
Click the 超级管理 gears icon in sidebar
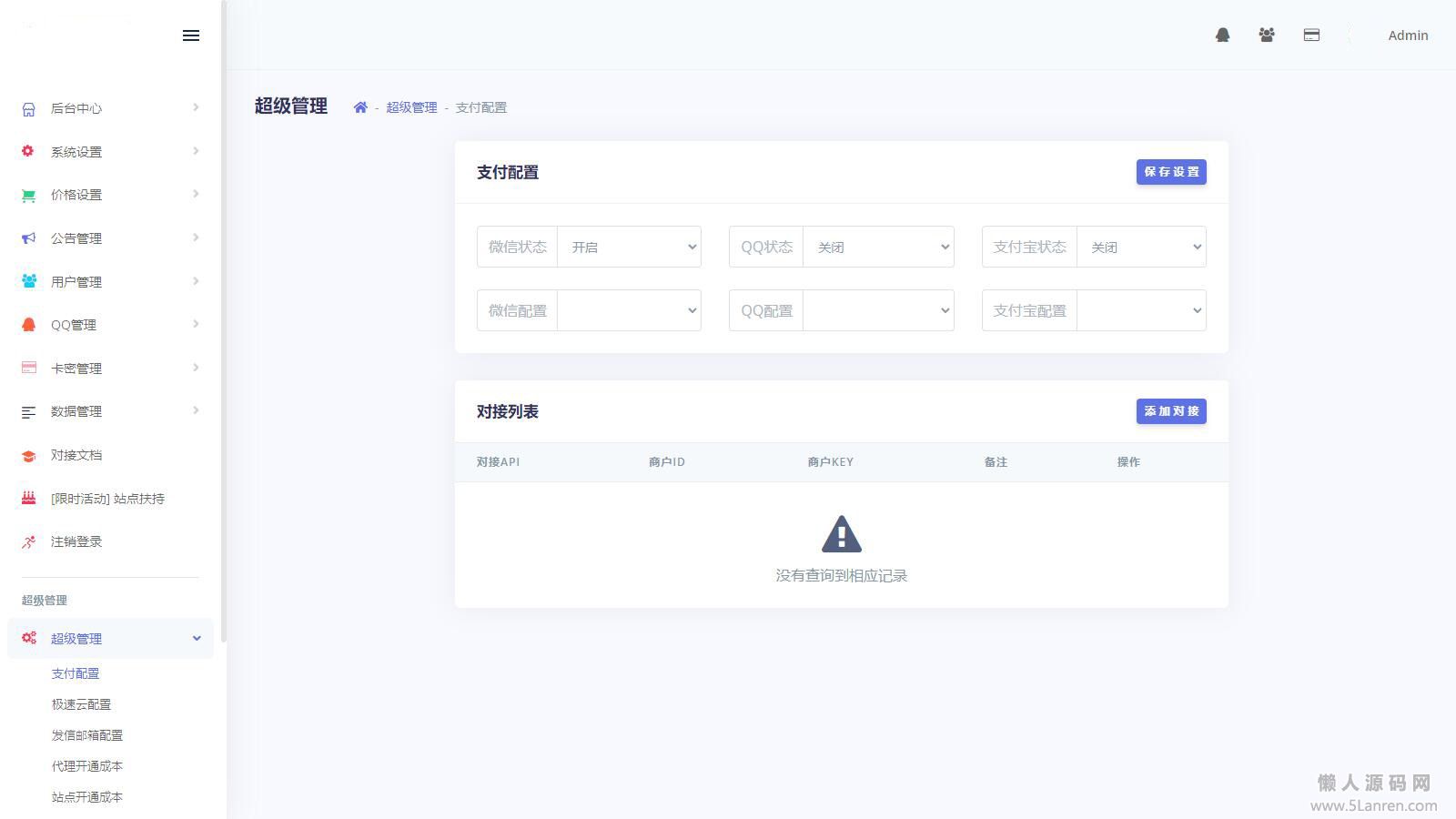click(x=29, y=638)
